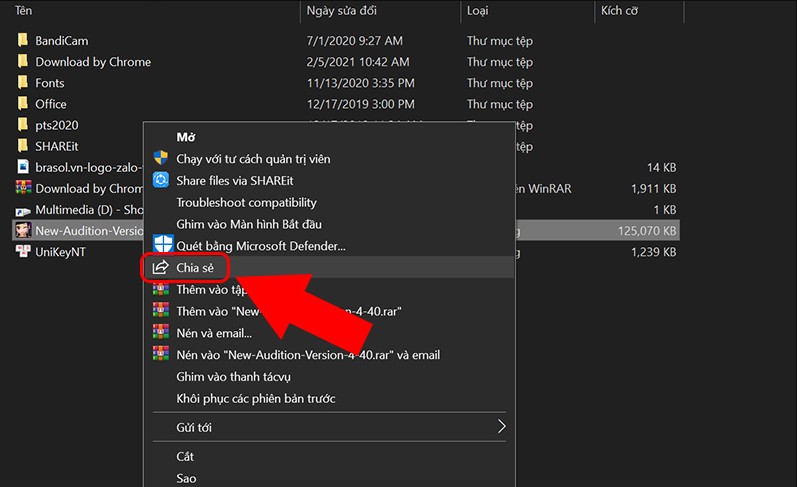This screenshot has width=797, height=487.
Task: Click the Office folder icon
Action: tap(23, 103)
